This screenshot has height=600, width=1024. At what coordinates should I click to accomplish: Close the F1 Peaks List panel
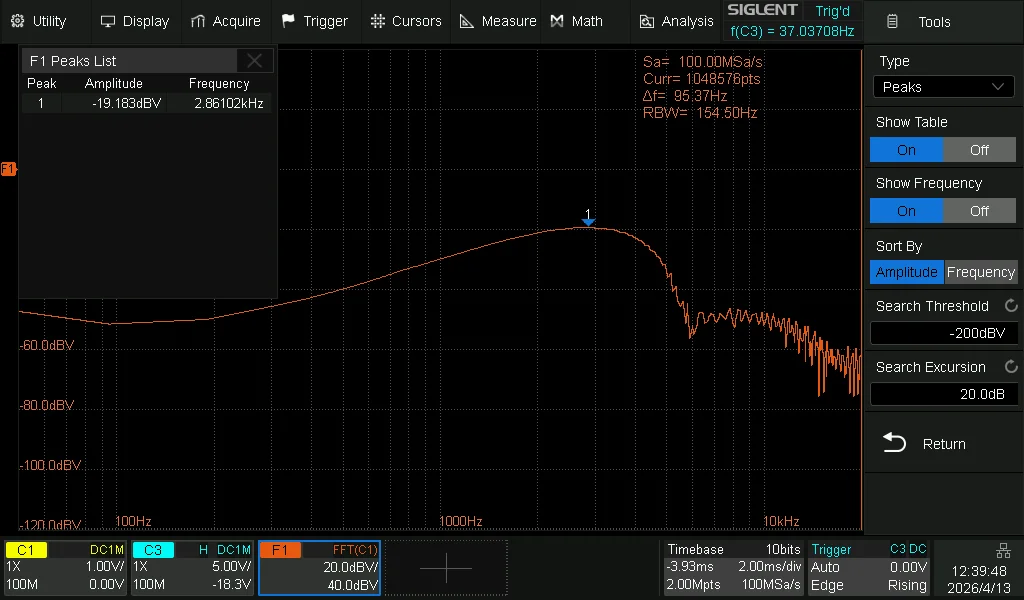coord(255,61)
